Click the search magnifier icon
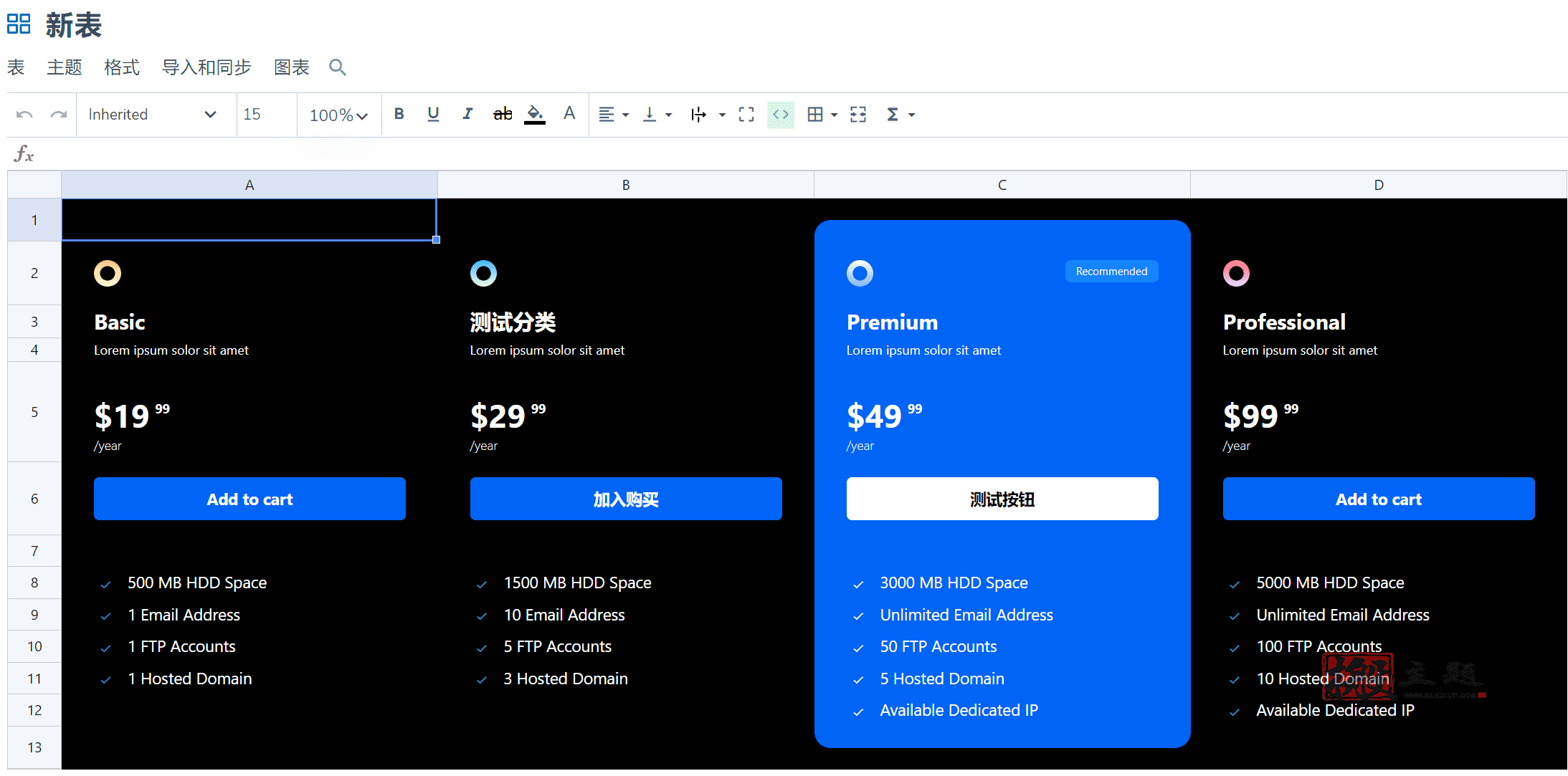 click(338, 67)
